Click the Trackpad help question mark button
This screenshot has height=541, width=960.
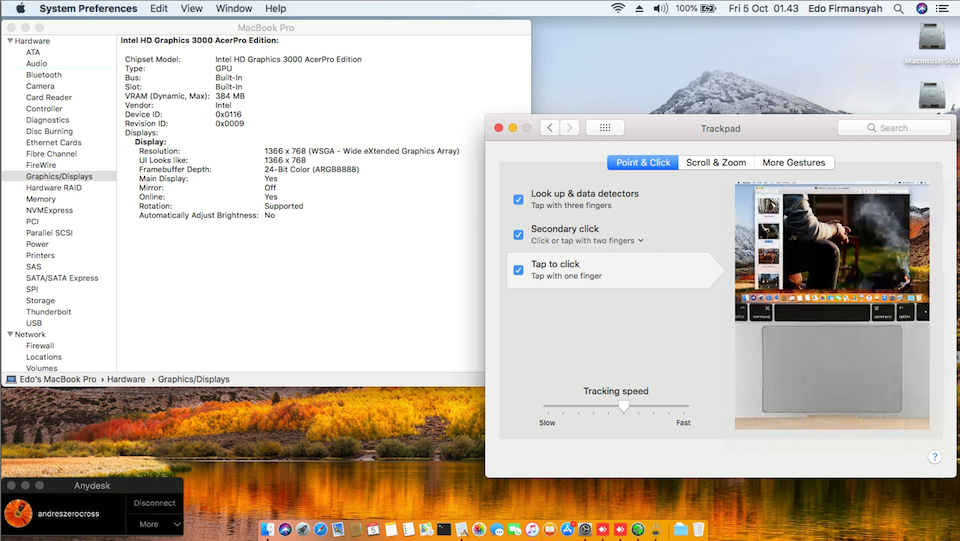tap(935, 457)
